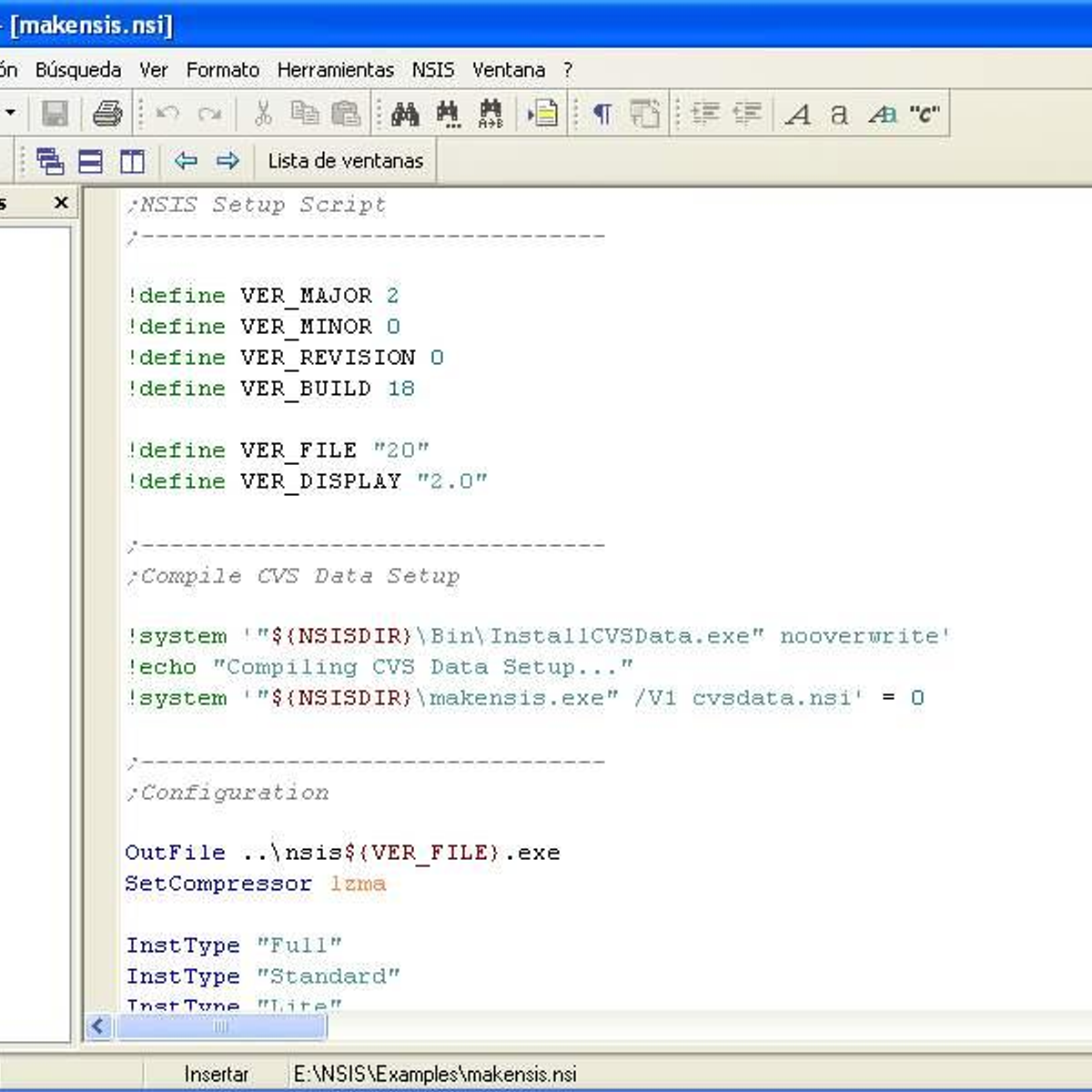Tile windows horizontally icon
1092x1092 pixels.
91,161
